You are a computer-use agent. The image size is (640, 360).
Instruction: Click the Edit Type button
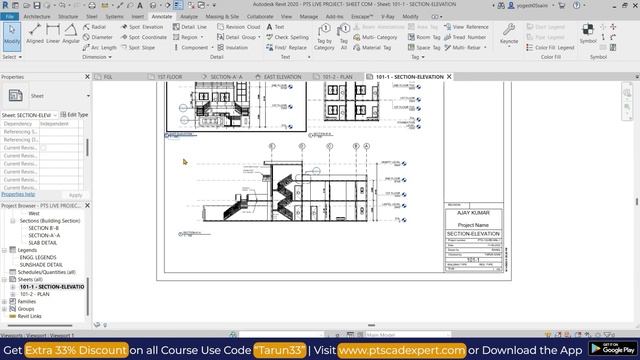tap(74, 115)
